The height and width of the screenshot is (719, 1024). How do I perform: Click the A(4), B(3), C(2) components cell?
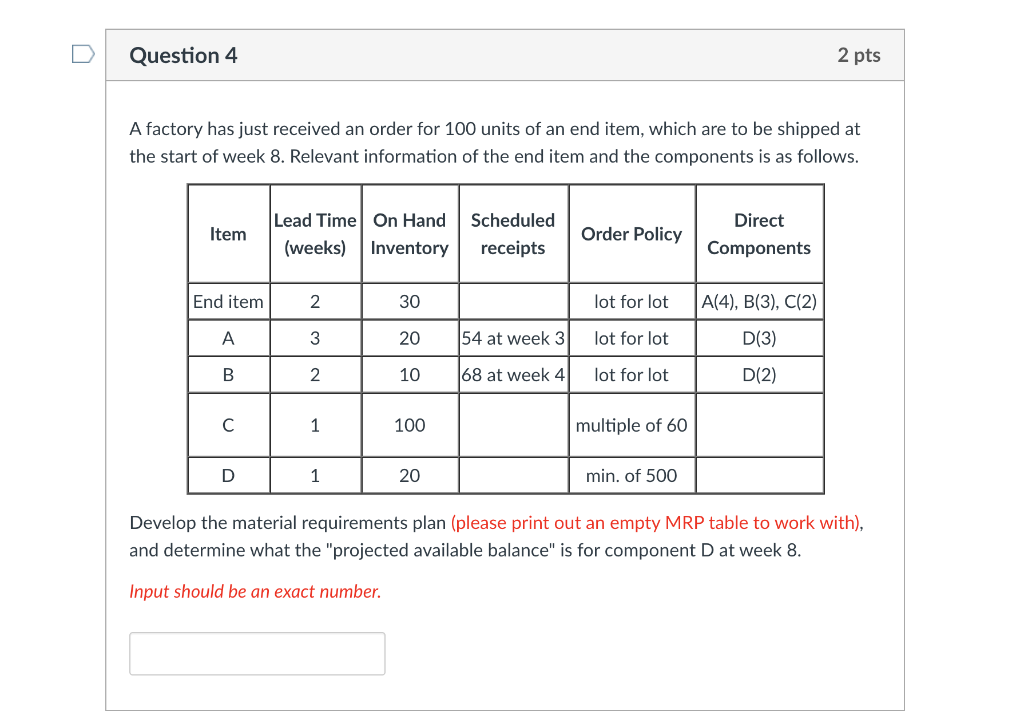pos(759,301)
